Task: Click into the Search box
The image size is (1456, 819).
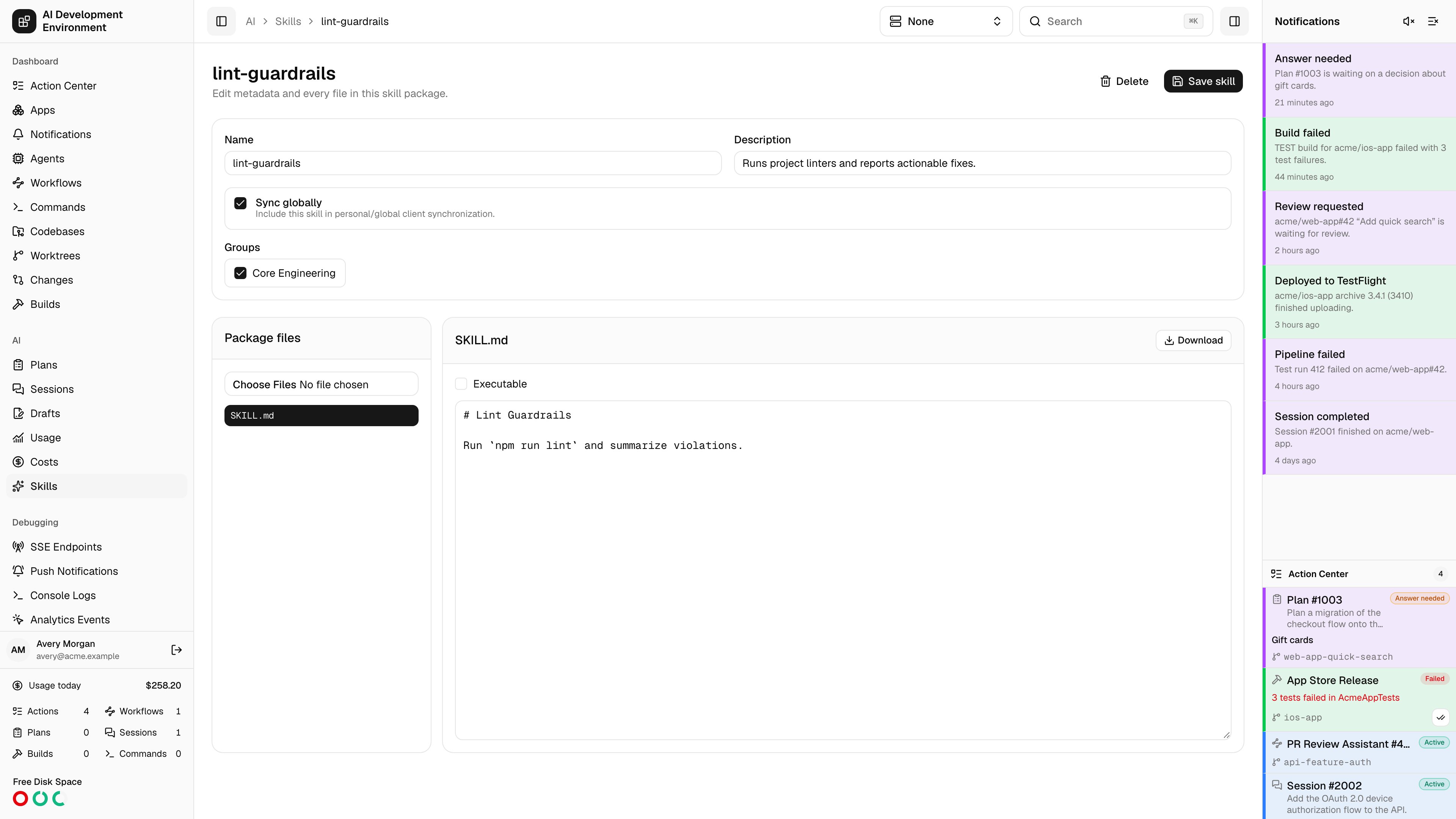Action: 1116,22
